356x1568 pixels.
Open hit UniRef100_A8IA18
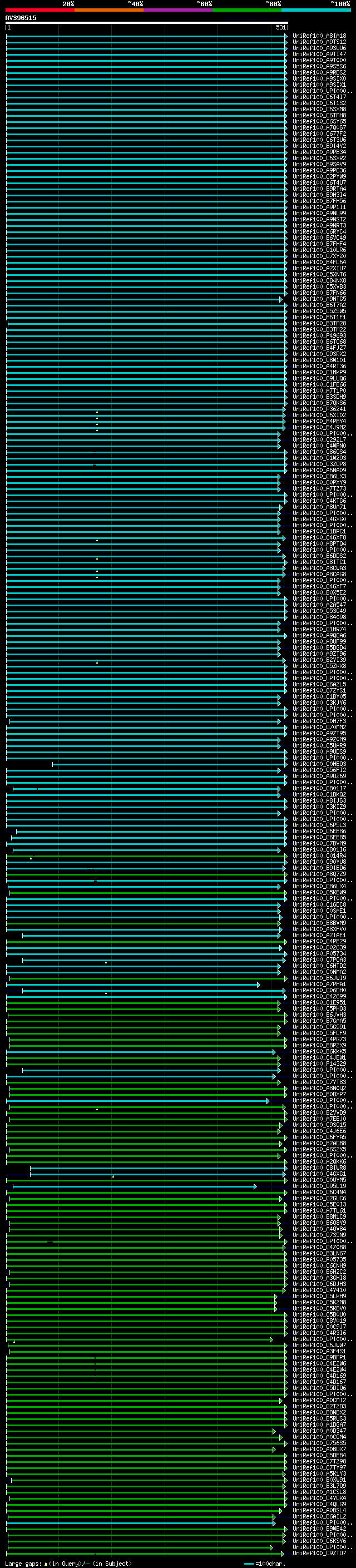click(319, 36)
